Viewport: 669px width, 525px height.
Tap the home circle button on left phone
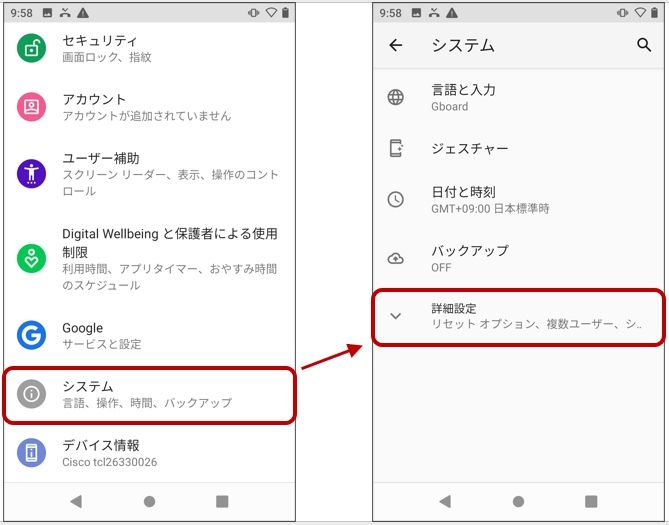[x=149, y=501]
